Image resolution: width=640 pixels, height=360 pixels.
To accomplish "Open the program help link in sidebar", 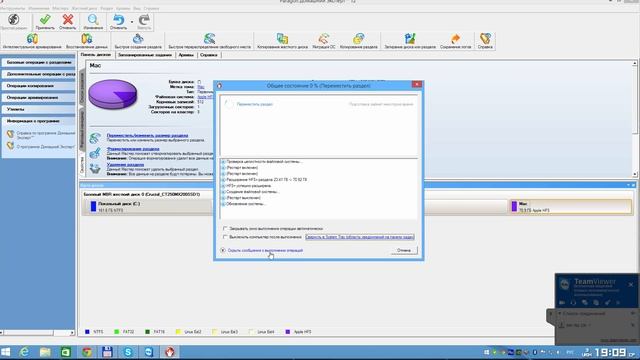I will click(x=45, y=135).
